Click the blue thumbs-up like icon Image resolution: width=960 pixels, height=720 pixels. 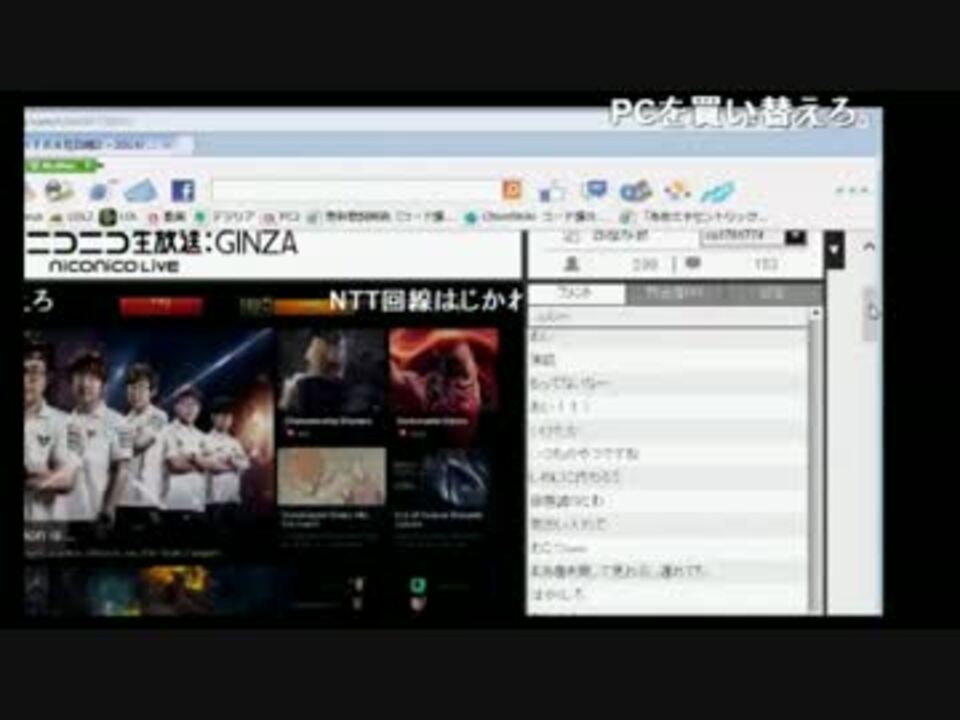(552, 192)
